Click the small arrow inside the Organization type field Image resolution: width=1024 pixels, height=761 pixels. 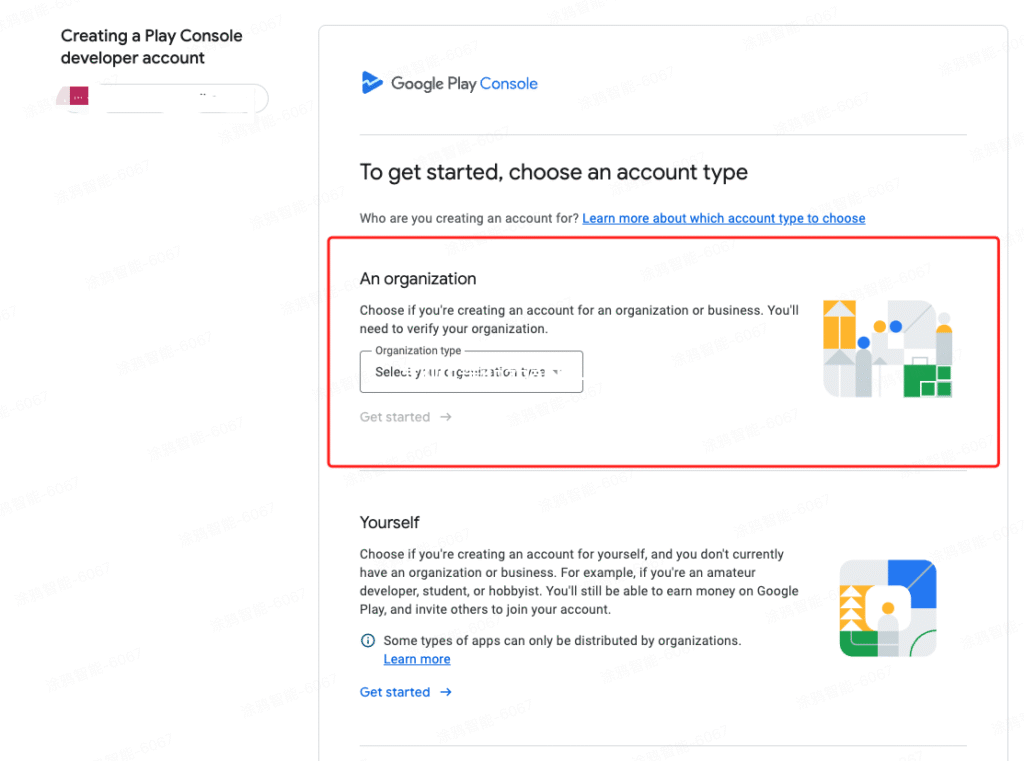click(x=556, y=372)
